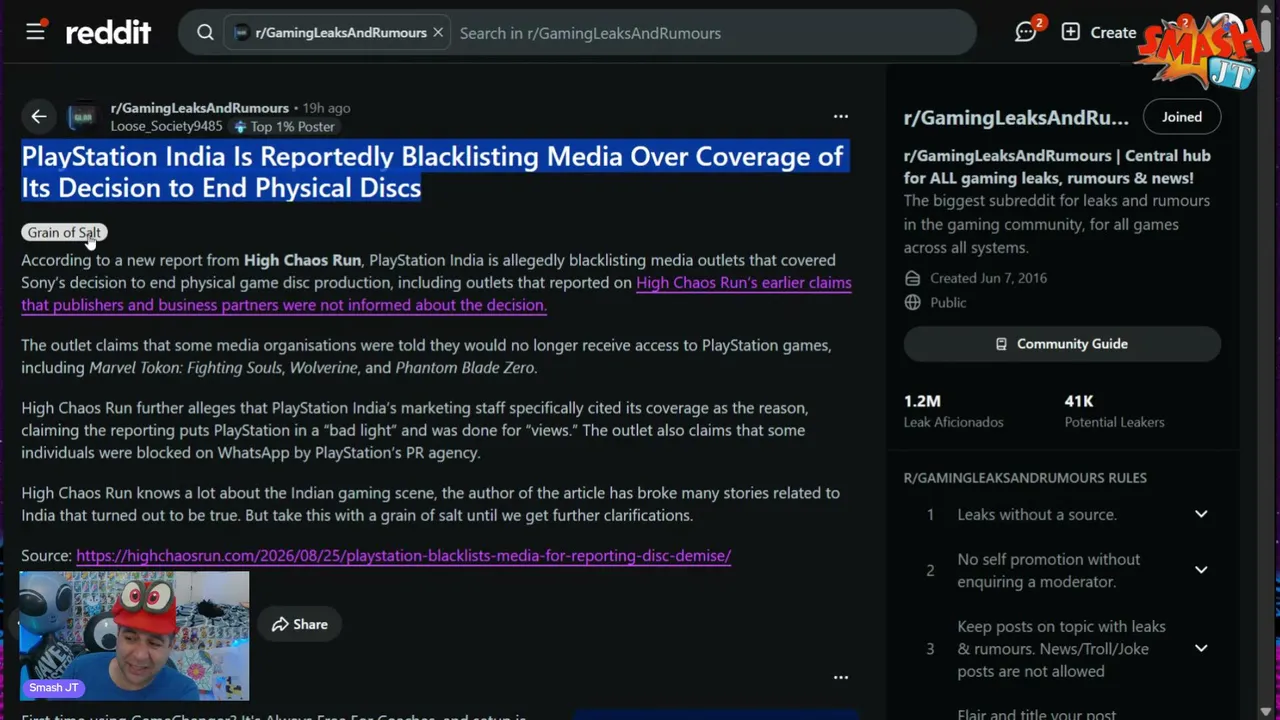Screen dimensions: 1280x720
Task: Click the paragraph starting 'High Chaos Run further alleges'
Action: click(x=415, y=430)
